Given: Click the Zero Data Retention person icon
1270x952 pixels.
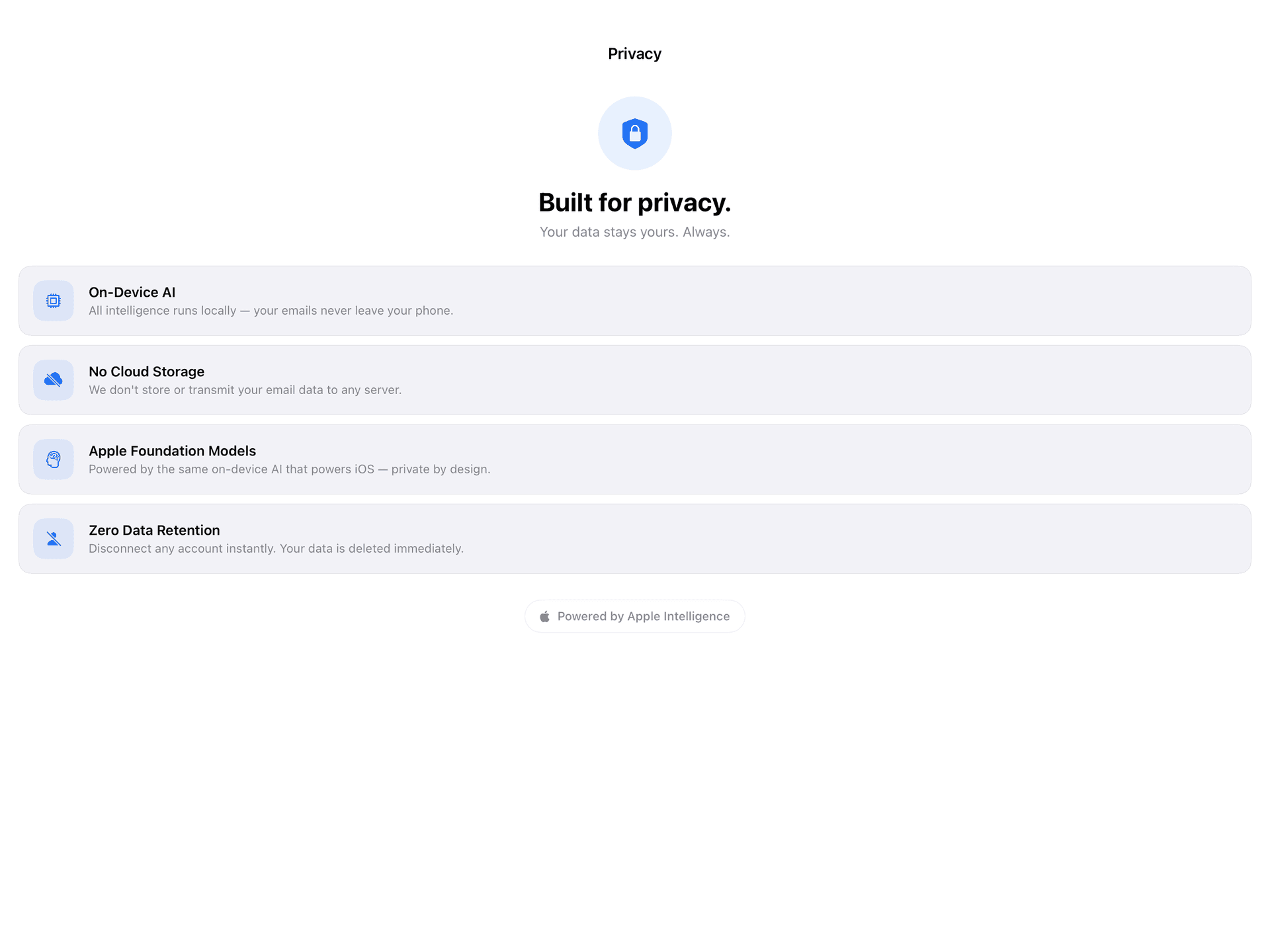Looking at the screenshot, I should coord(53,538).
